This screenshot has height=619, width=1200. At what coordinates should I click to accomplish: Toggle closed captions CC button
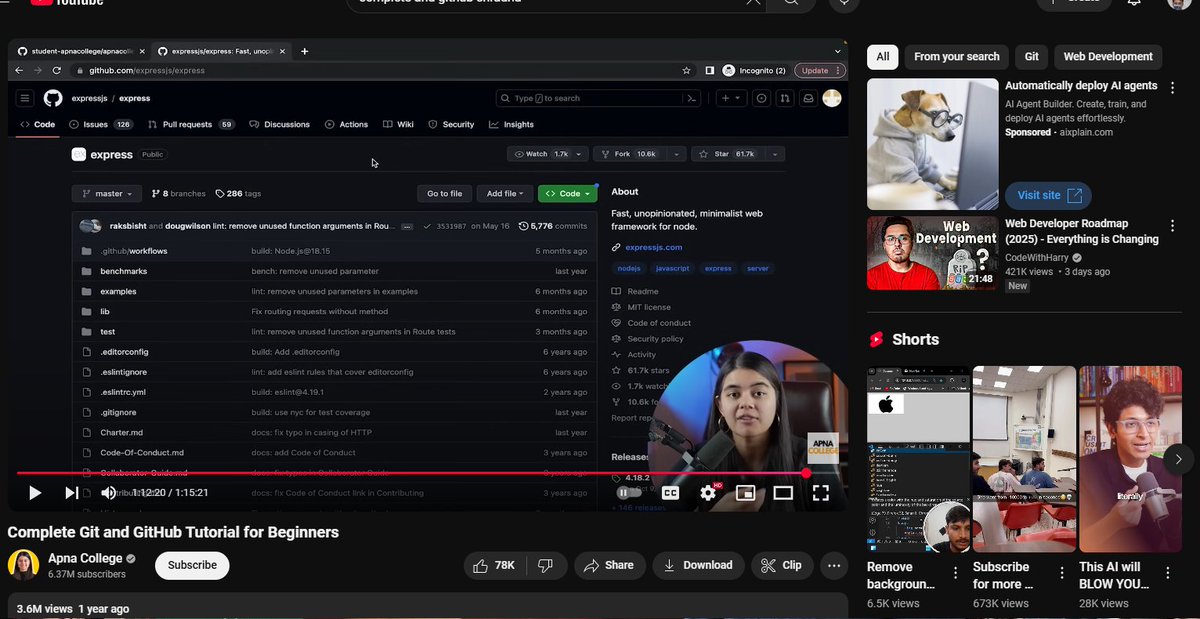coord(670,492)
